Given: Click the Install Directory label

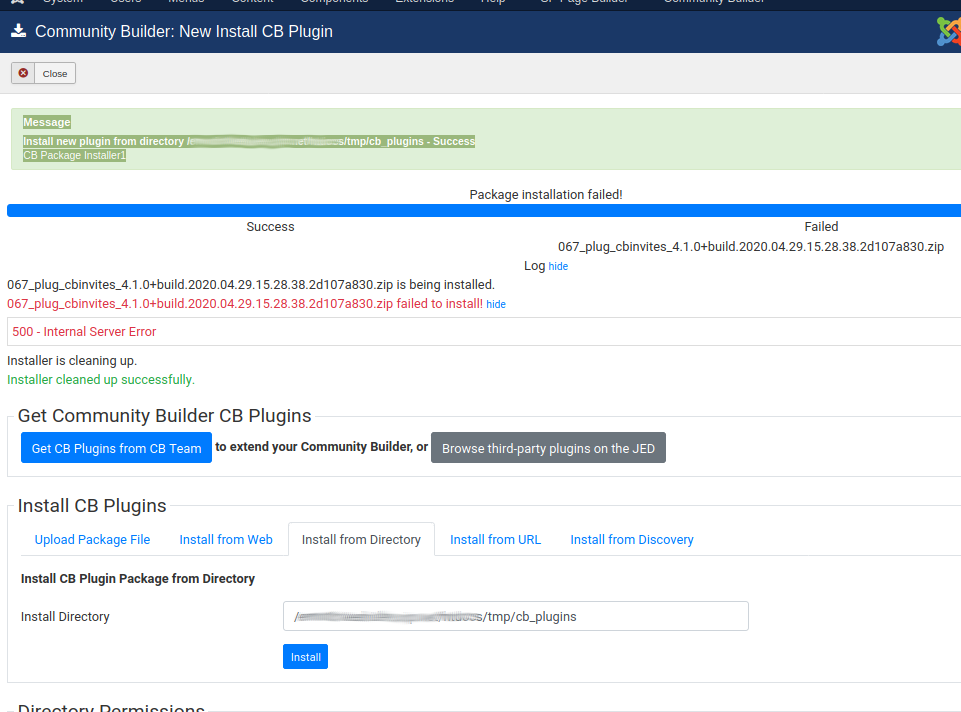Looking at the screenshot, I should (x=65, y=617).
